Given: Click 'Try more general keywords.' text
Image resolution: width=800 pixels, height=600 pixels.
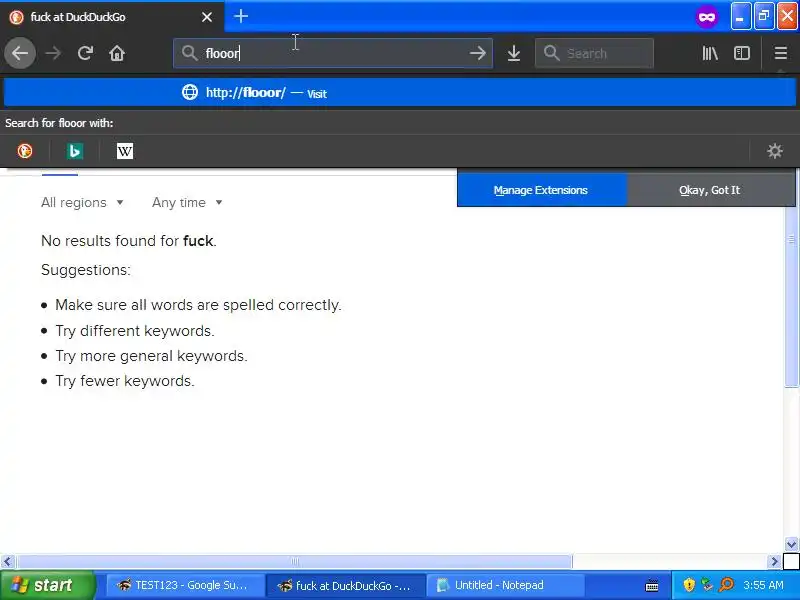Looking at the screenshot, I should click(152, 356).
